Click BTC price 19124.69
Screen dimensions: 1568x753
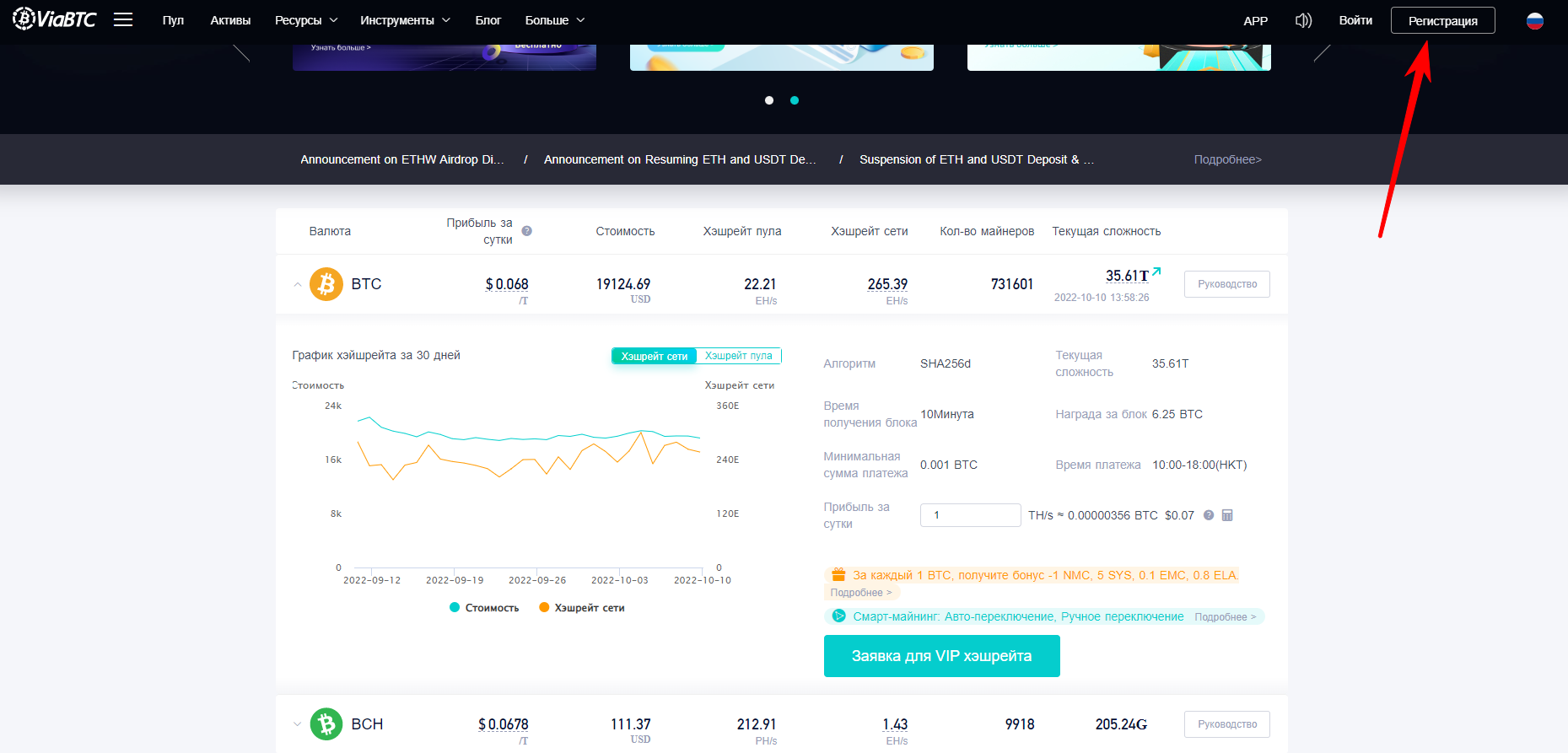pos(623,284)
